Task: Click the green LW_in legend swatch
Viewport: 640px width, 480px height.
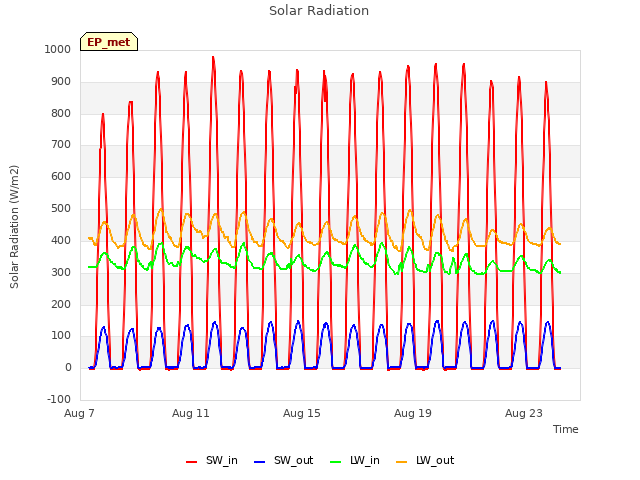Action: click(335, 462)
